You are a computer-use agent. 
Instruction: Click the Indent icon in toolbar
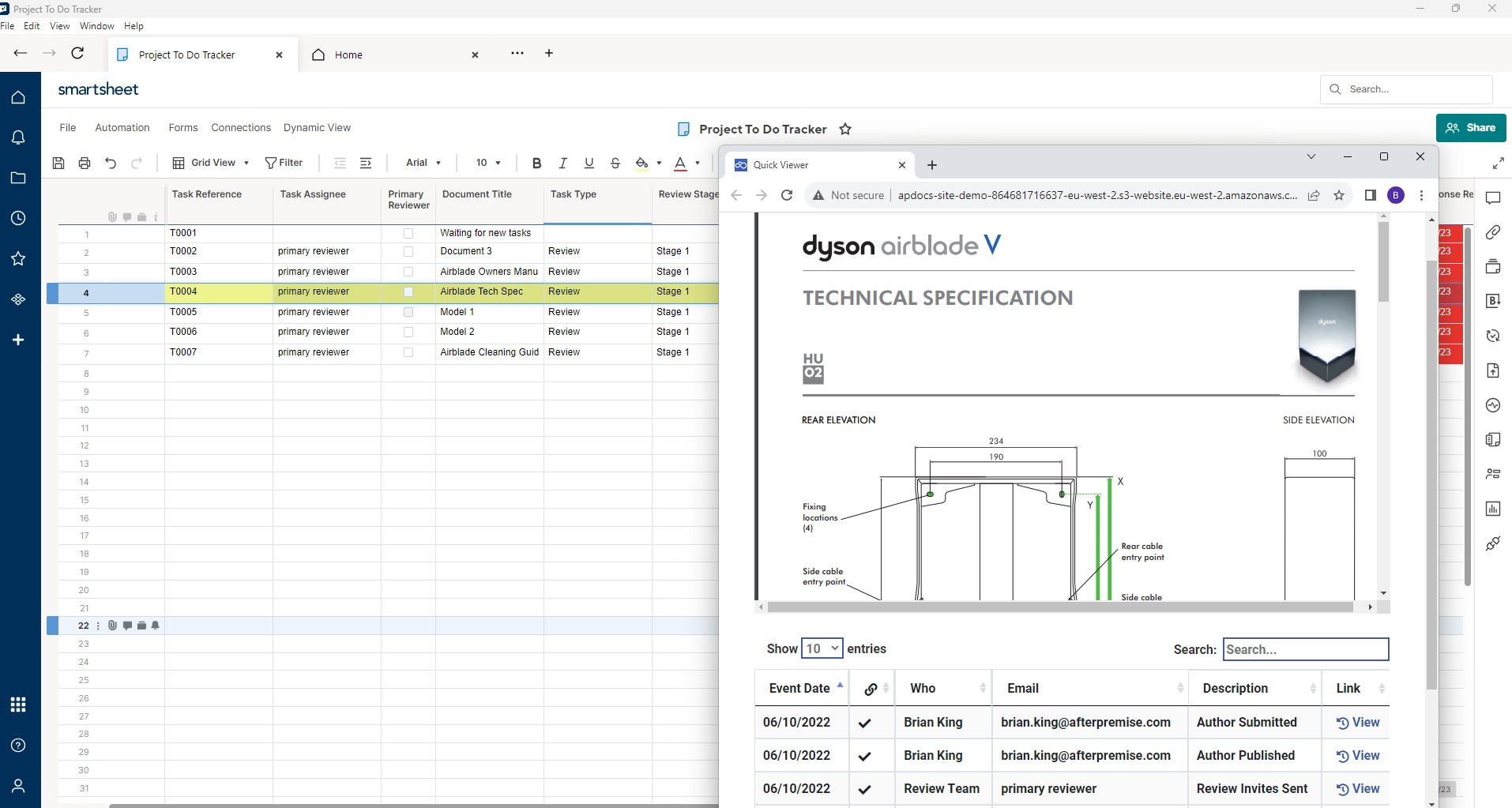point(366,163)
